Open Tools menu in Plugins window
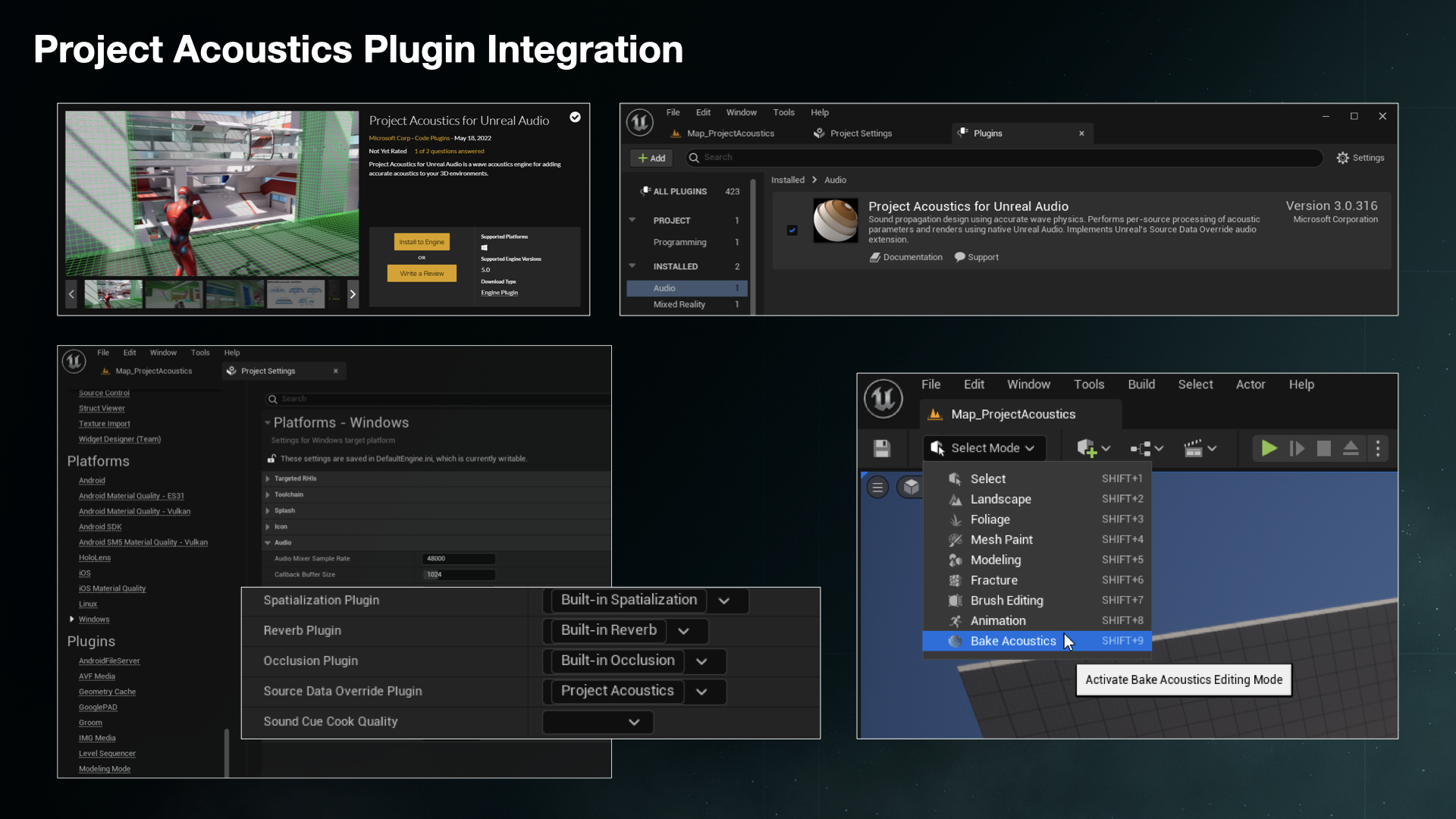The image size is (1456, 819). point(783,112)
